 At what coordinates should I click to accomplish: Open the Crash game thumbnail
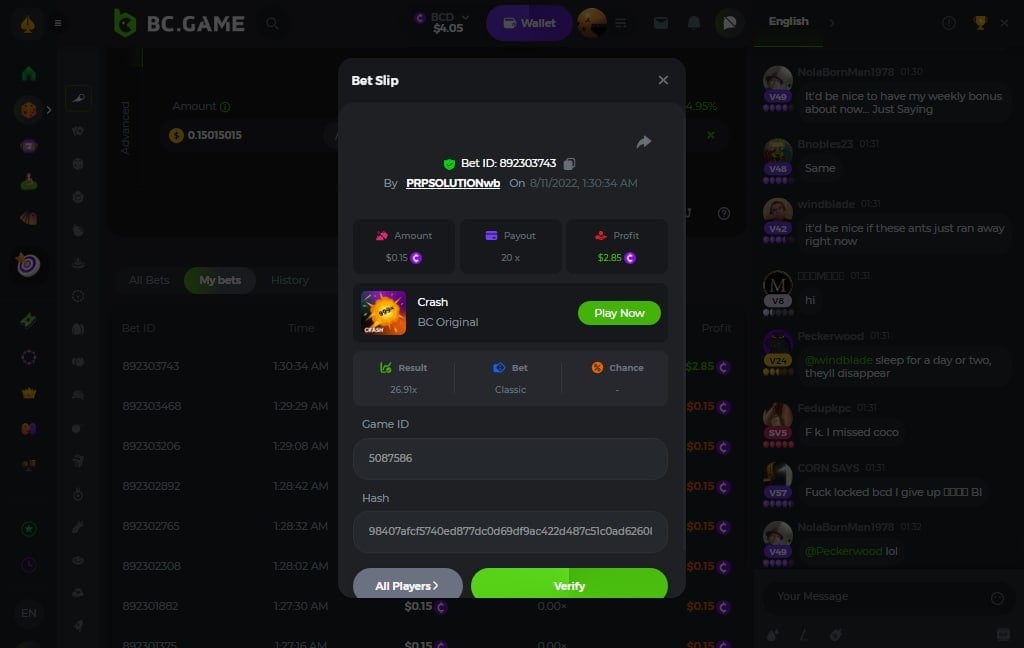click(383, 313)
